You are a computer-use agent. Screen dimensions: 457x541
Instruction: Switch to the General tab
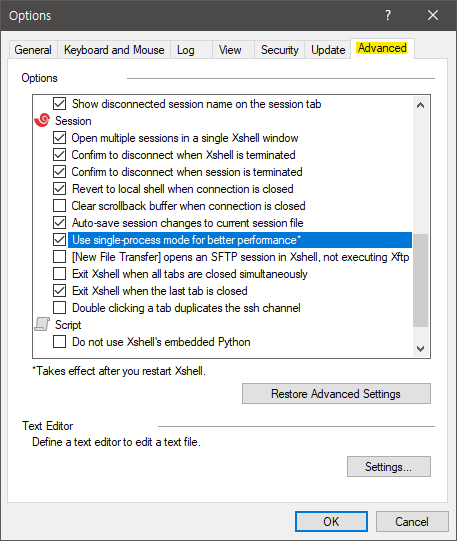point(33,50)
